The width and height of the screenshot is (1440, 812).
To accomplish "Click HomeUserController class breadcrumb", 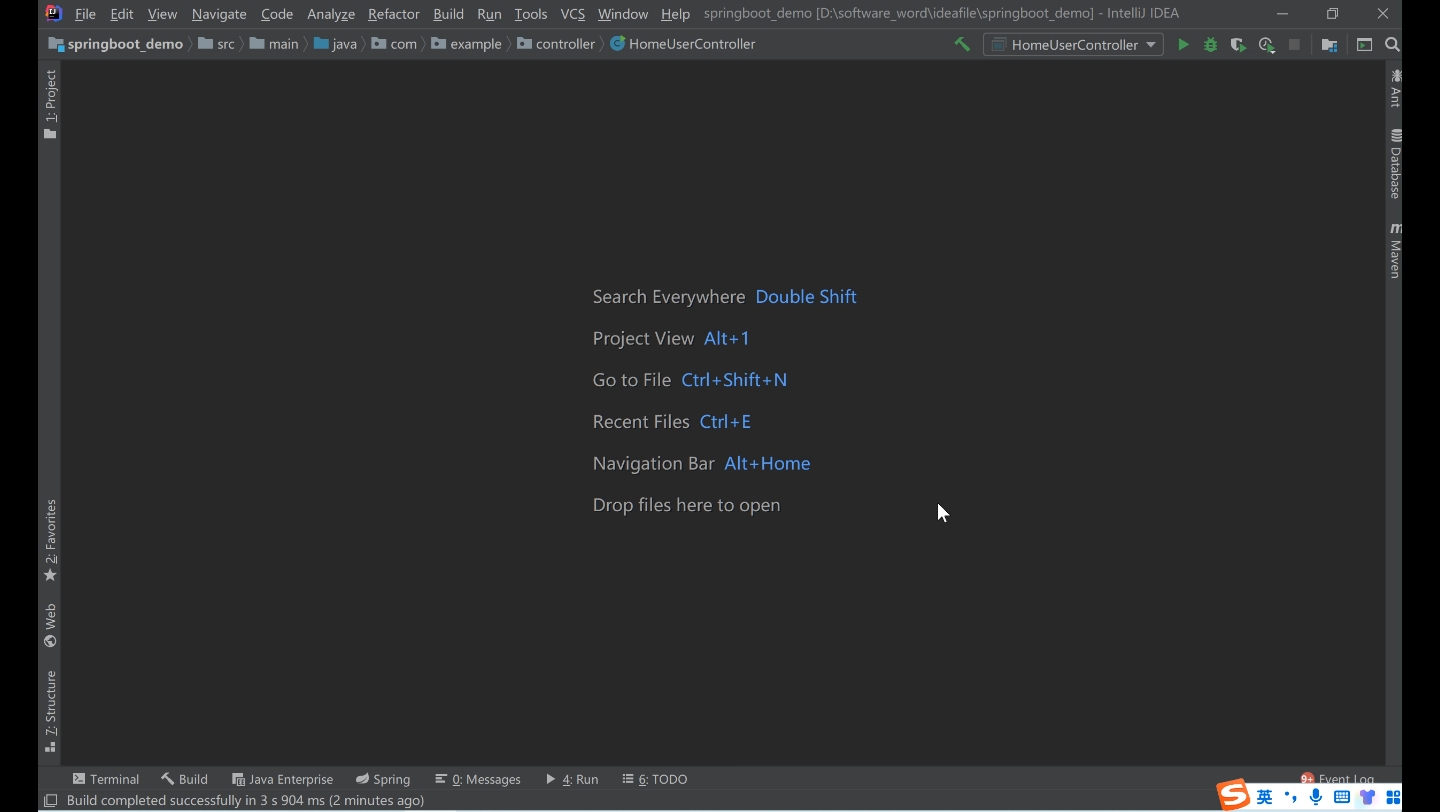I will point(683,44).
